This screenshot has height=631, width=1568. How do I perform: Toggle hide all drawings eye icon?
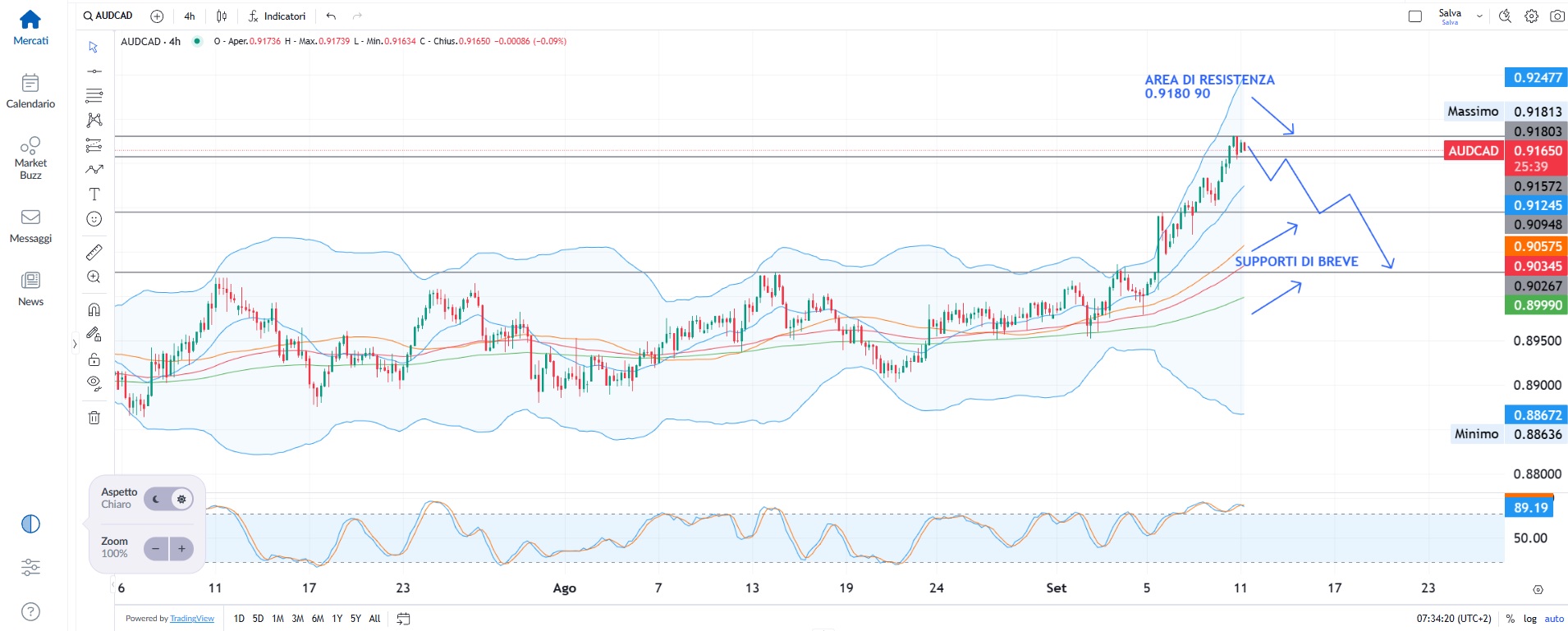pos(94,382)
